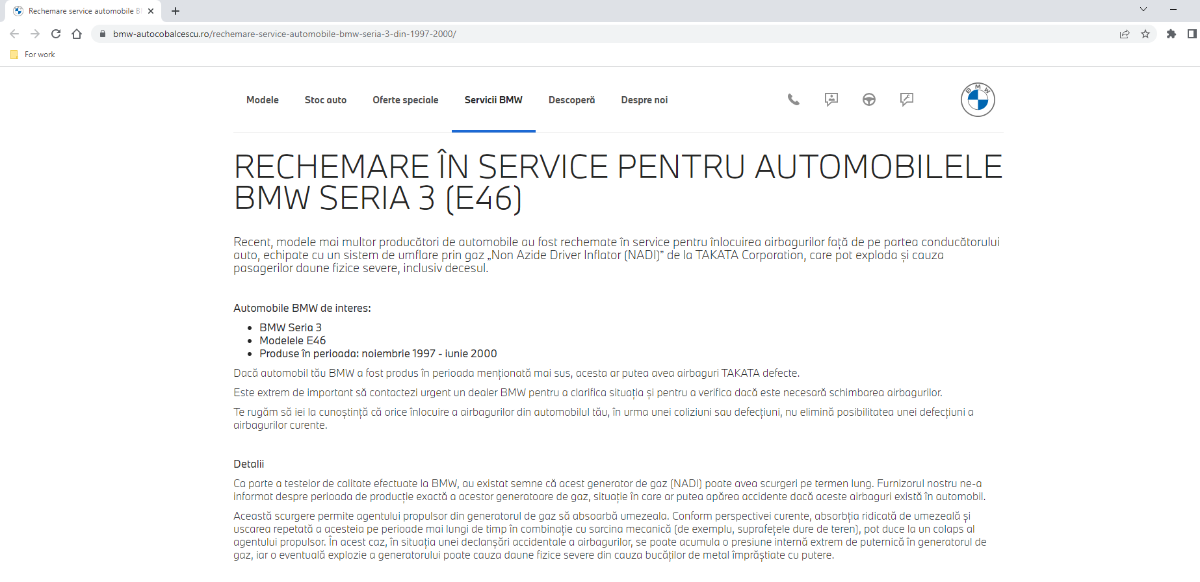Open the Despre noi menu
This screenshot has width=1200, height=582.
pyautogui.click(x=644, y=100)
